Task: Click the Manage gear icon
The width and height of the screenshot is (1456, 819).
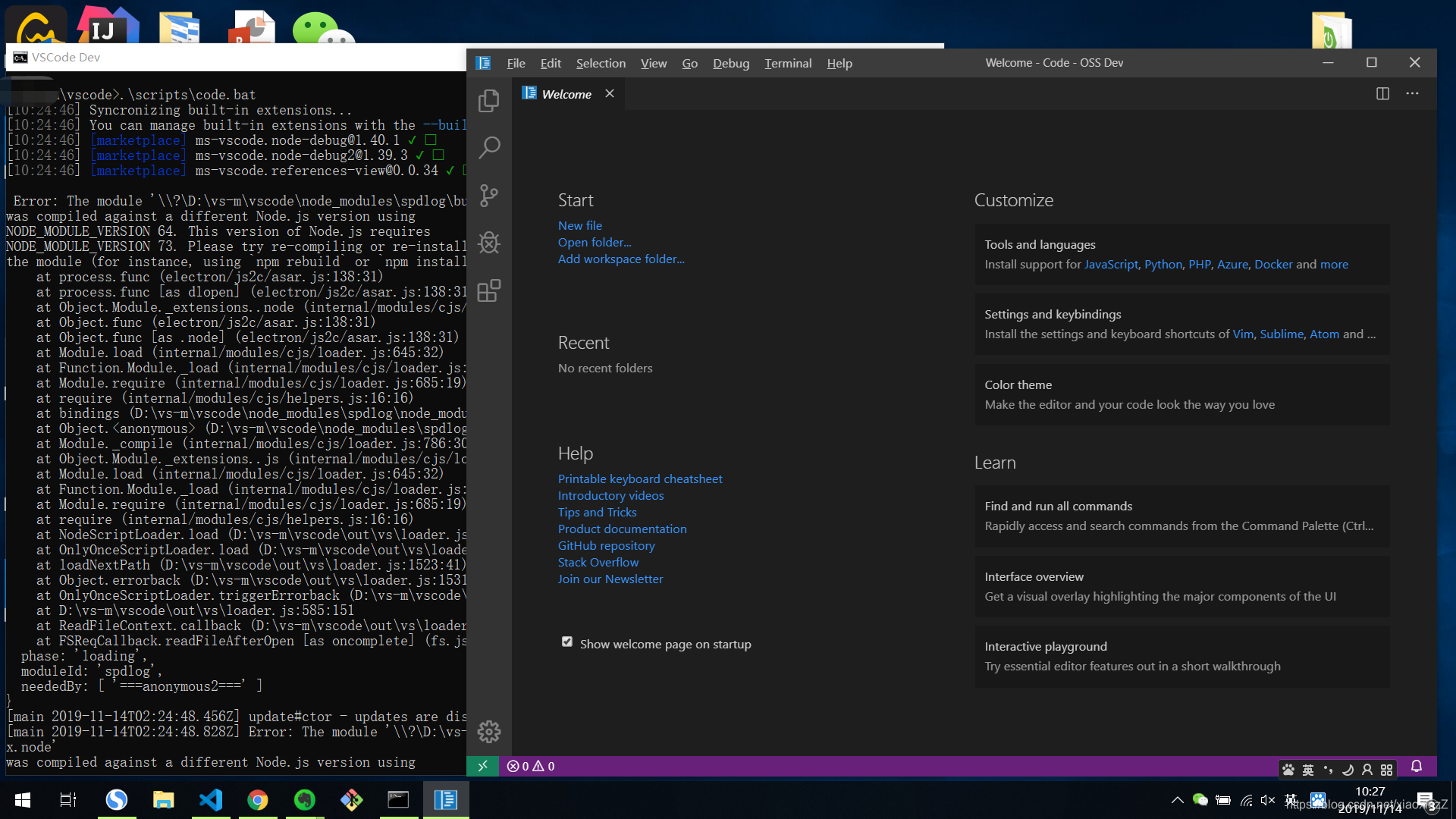Action: [x=489, y=731]
